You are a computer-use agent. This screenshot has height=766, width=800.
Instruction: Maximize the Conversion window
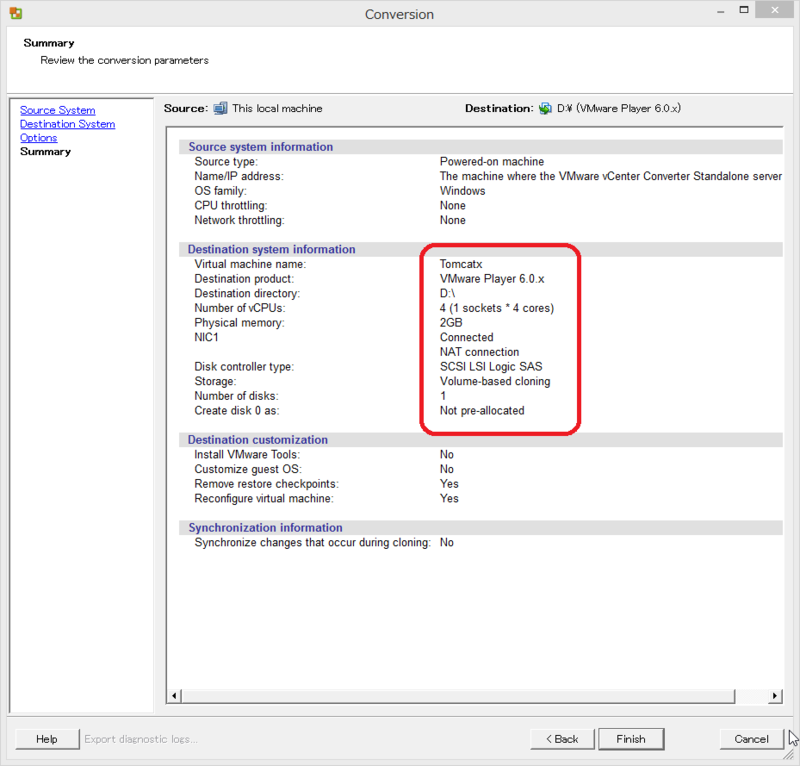[744, 10]
